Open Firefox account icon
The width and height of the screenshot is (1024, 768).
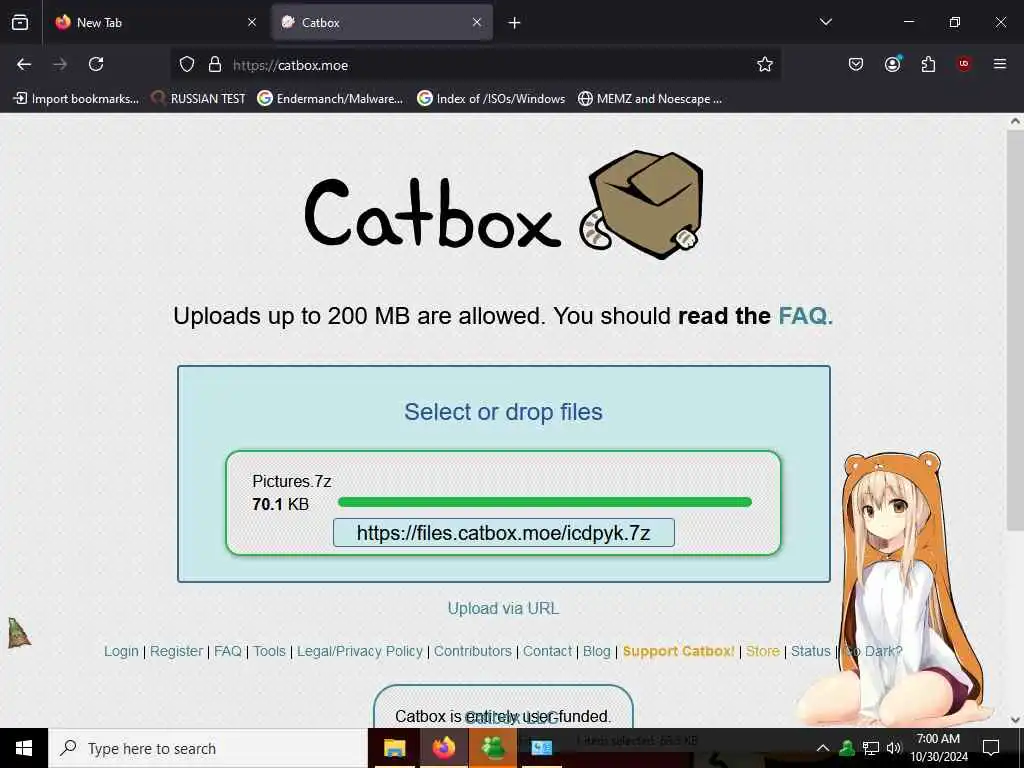(x=892, y=64)
